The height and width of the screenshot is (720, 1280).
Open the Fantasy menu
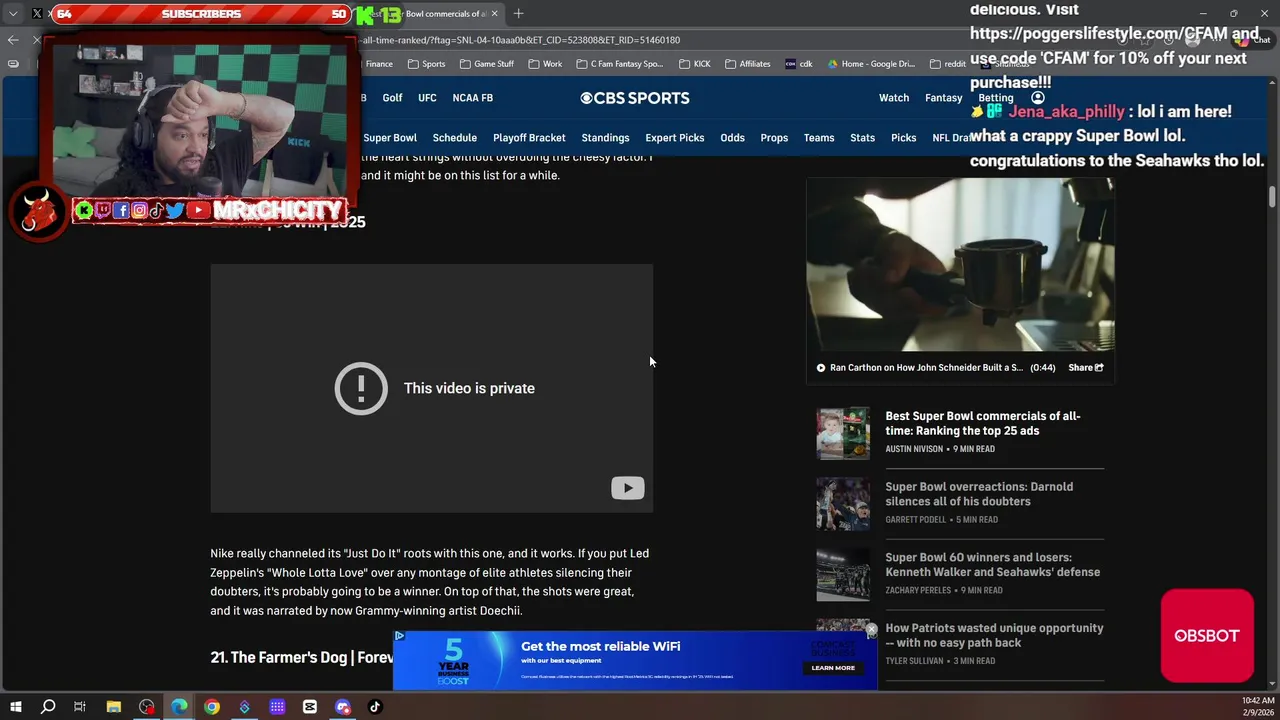tap(943, 98)
